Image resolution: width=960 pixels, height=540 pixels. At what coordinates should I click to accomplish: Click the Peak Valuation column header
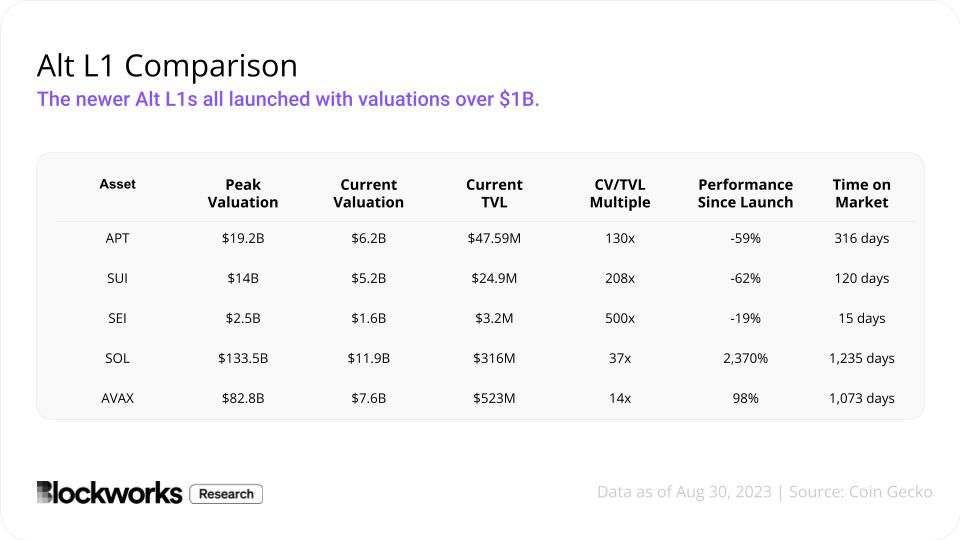click(x=243, y=193)
